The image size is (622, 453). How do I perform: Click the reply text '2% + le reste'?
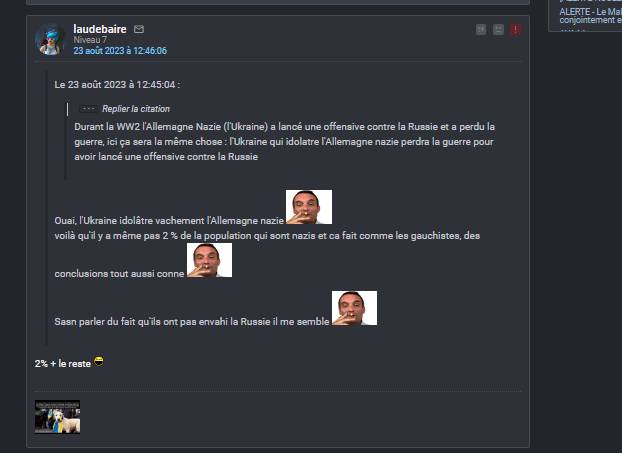pyautogui.click(x=63, y=363)
